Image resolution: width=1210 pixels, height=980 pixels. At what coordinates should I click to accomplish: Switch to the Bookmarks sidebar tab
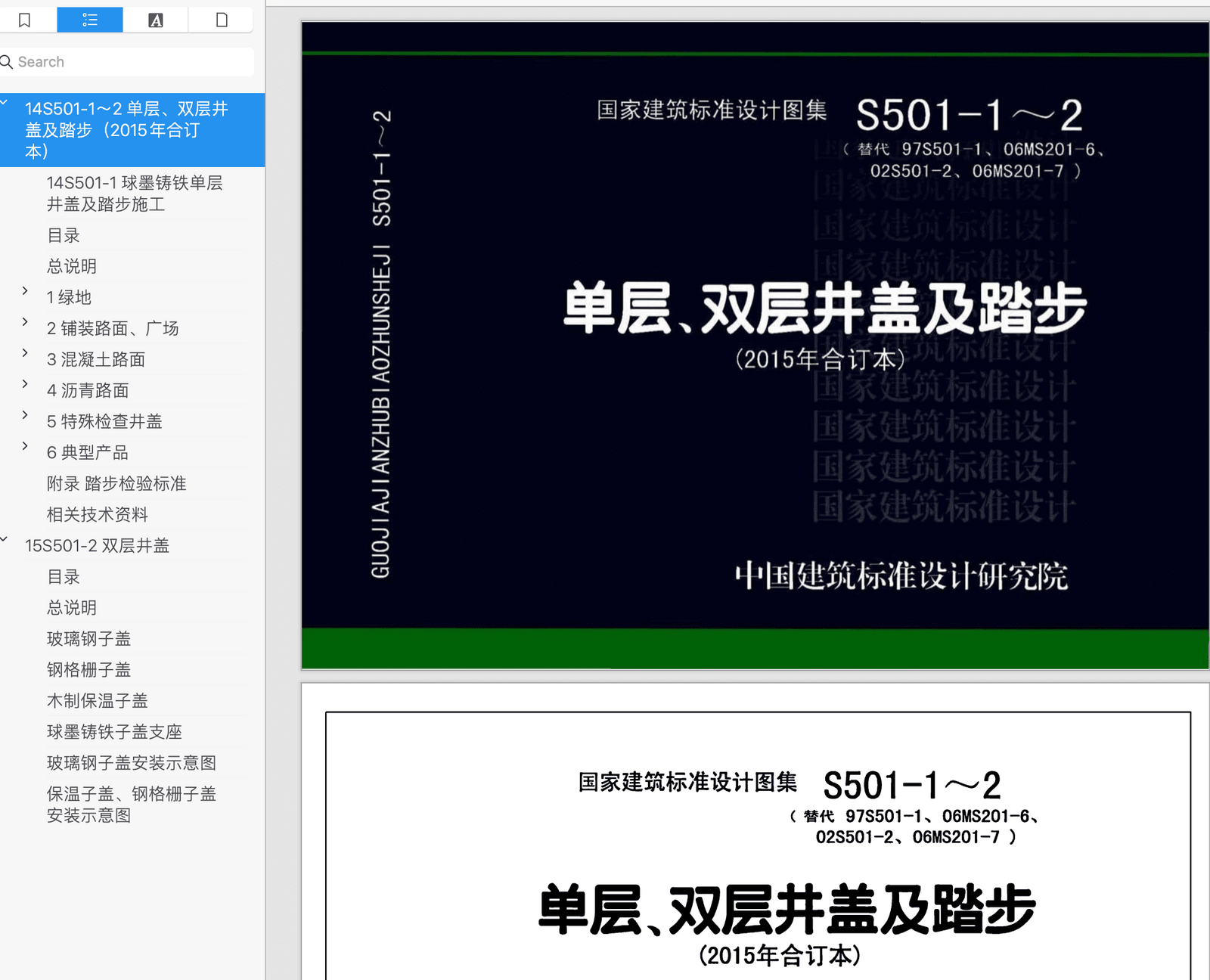click(24, 20)
